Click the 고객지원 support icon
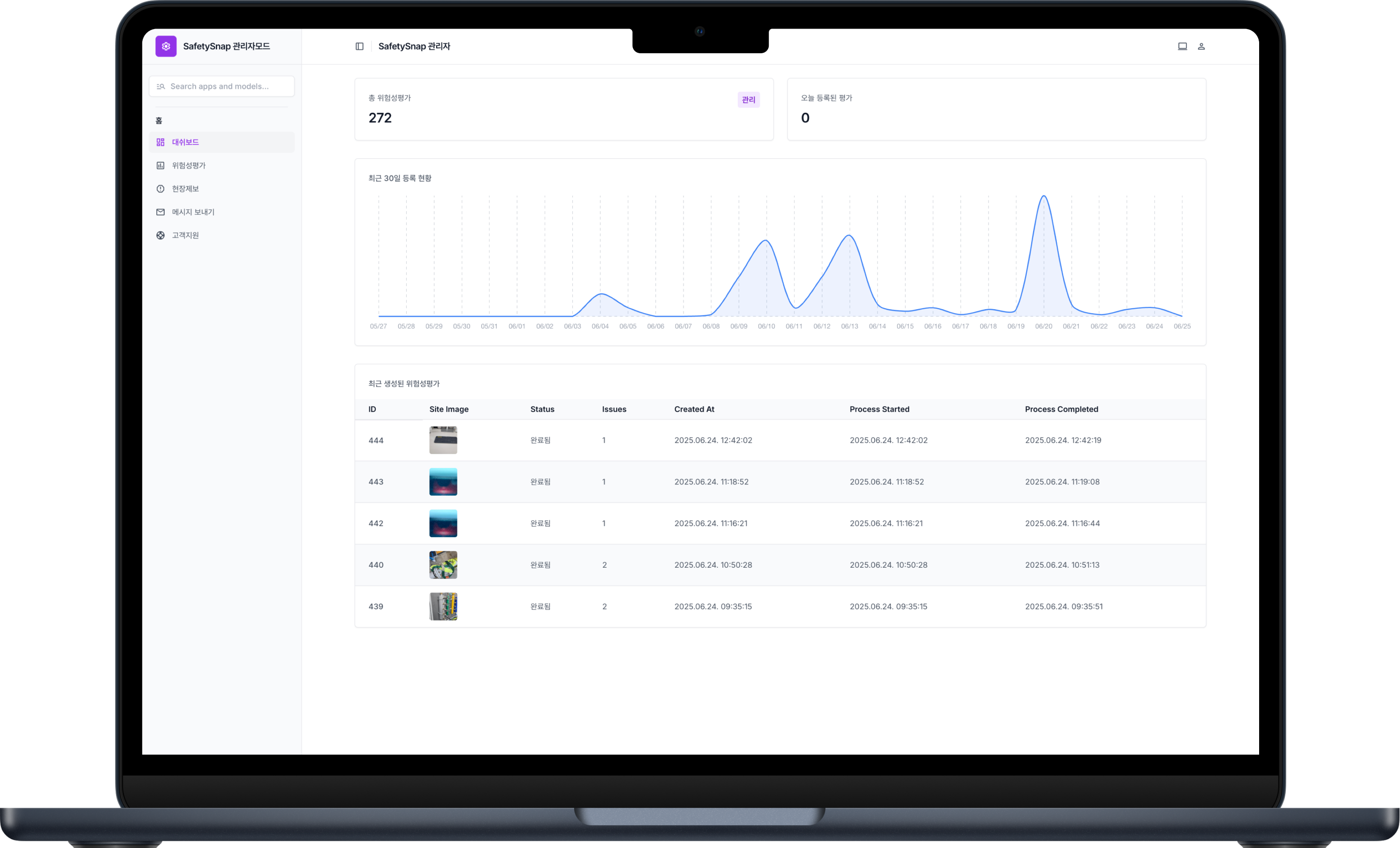Viewport: 1400px width, 848px height. pos(160,235)
